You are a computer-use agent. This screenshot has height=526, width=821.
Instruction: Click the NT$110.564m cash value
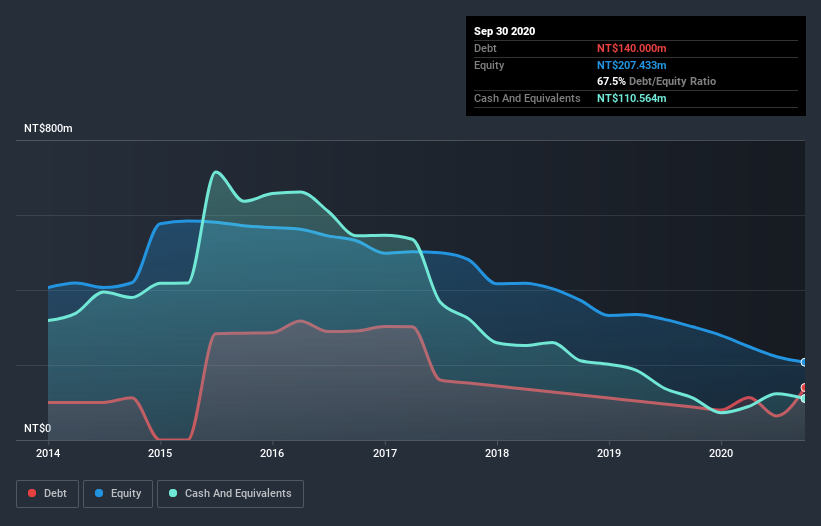pyautogui.click(x=631, y=98)
